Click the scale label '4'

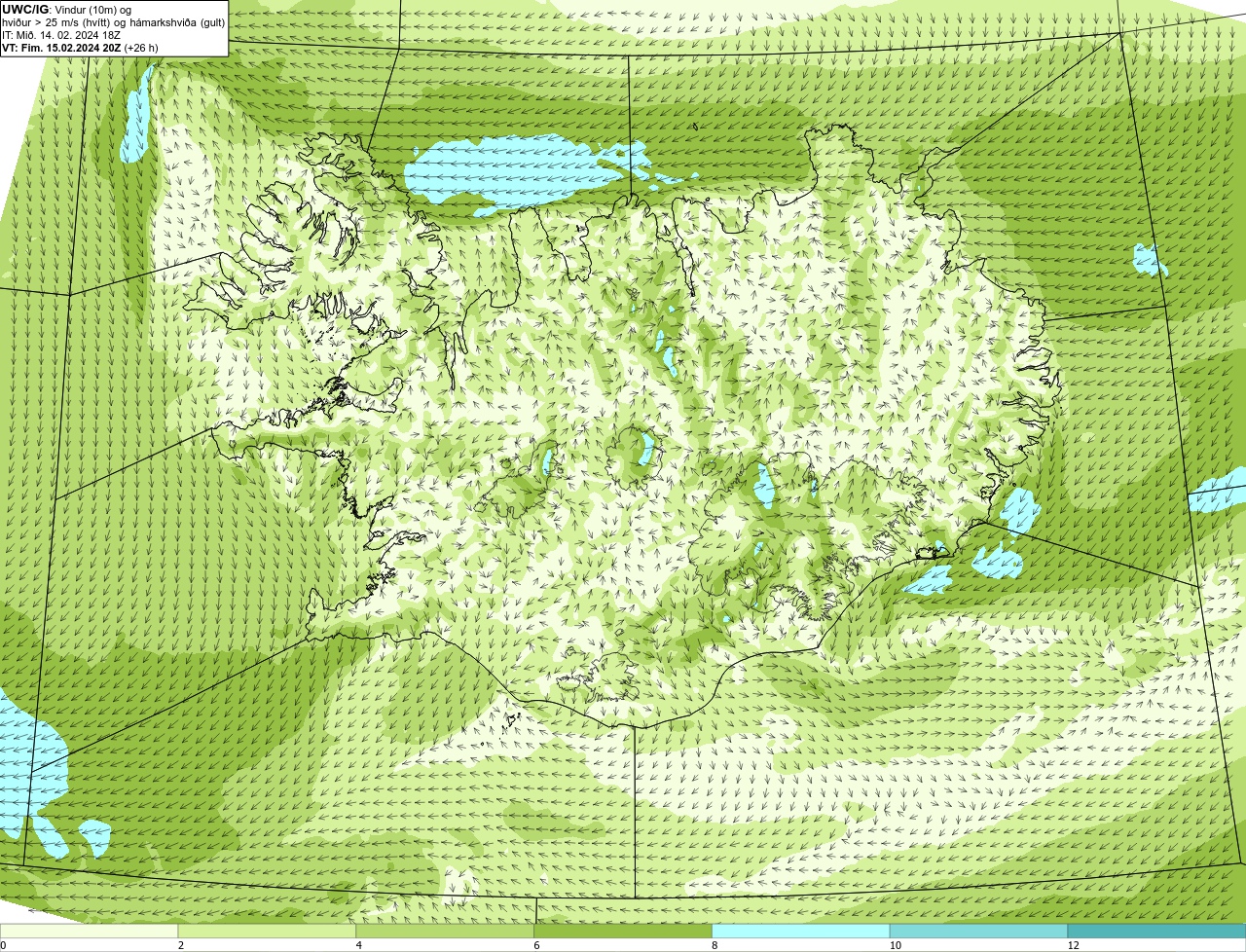(x=358, y=945)
